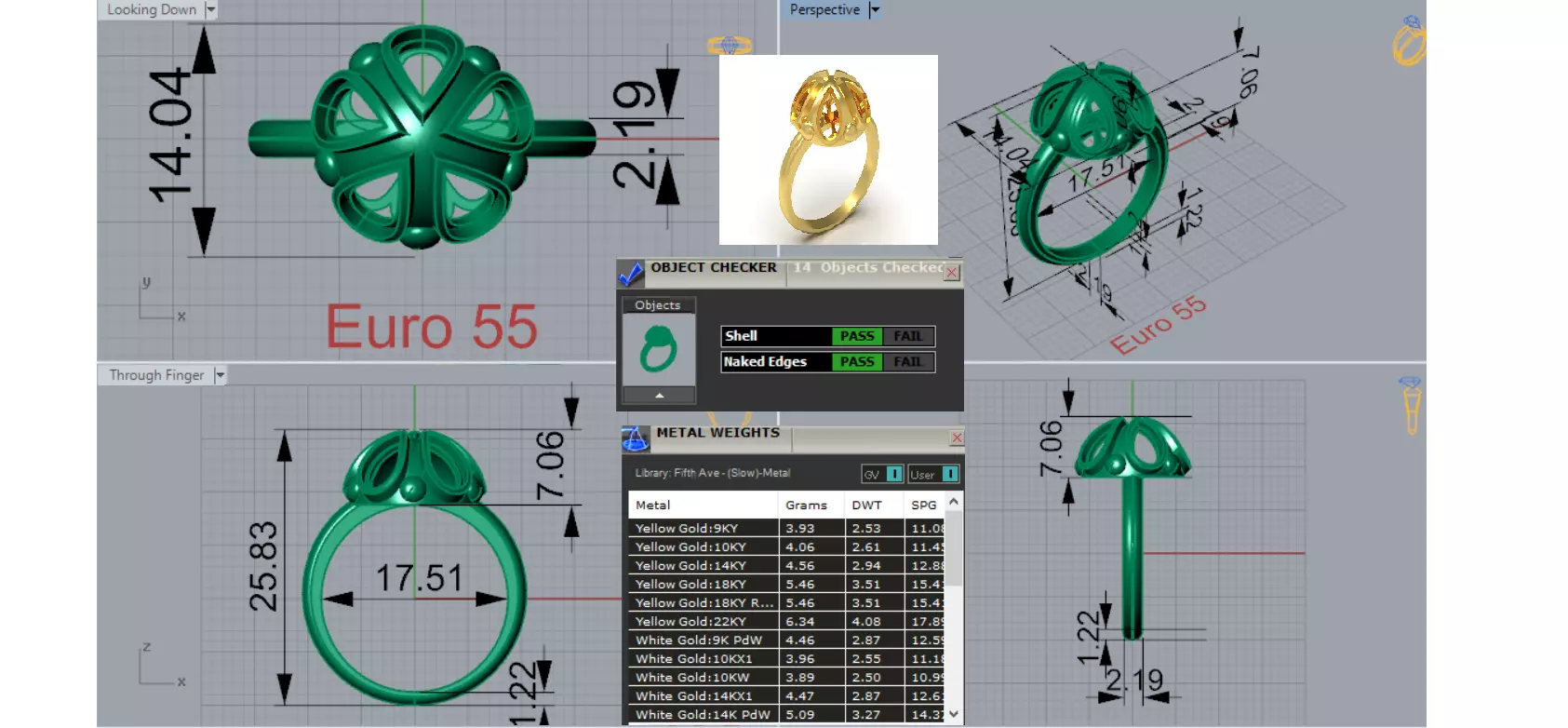Click the Library: Fifth Ave metal label
The height and width of the screenshot is (728, 1568).
(x=712, y=473)
